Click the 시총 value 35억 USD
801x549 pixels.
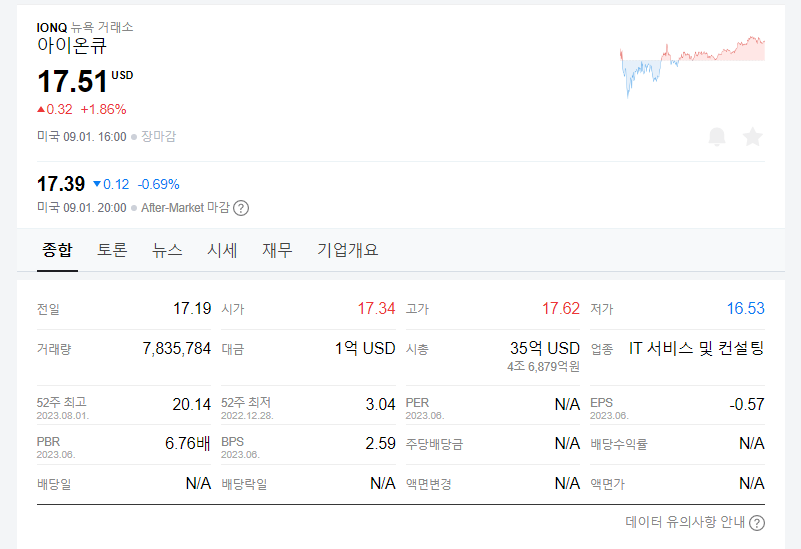(545, 348)
